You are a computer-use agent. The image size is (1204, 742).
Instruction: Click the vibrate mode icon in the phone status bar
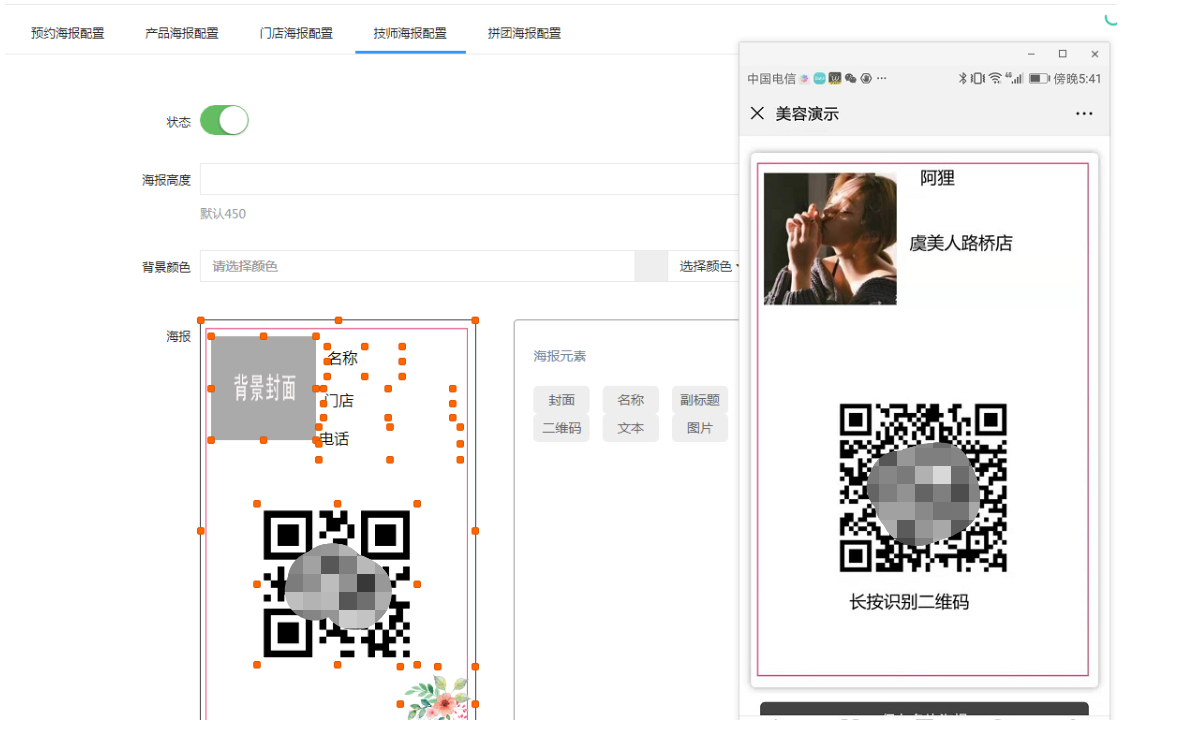(978, 79)
